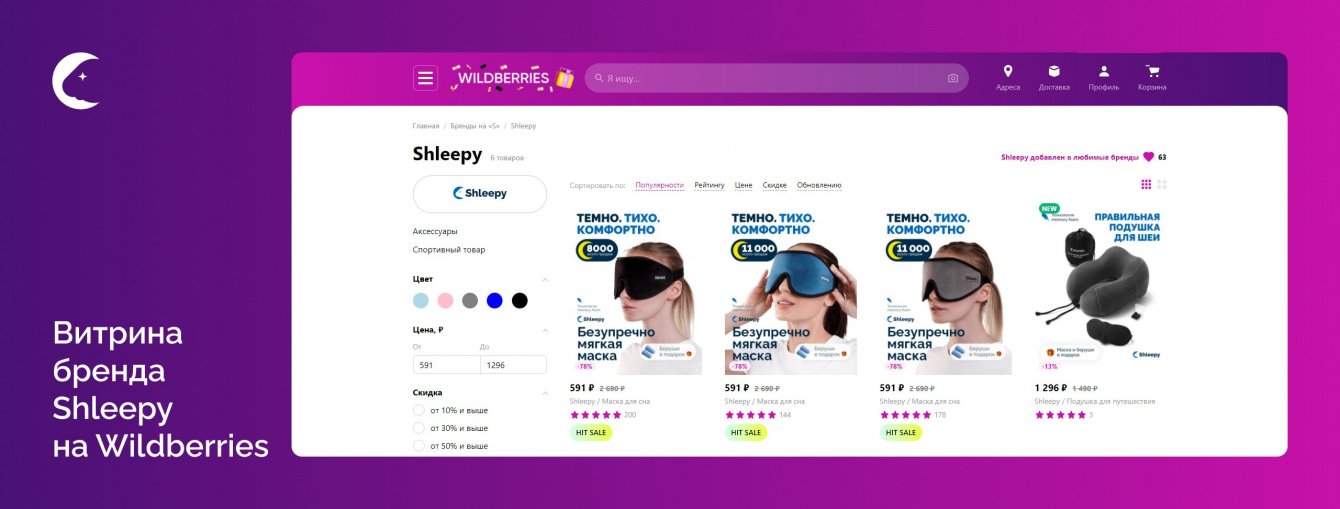Image resolution: width=1340 pixels, height=509 pixels.
Task: Switch to large grid view icon
Action: [x=1162, y=184]
